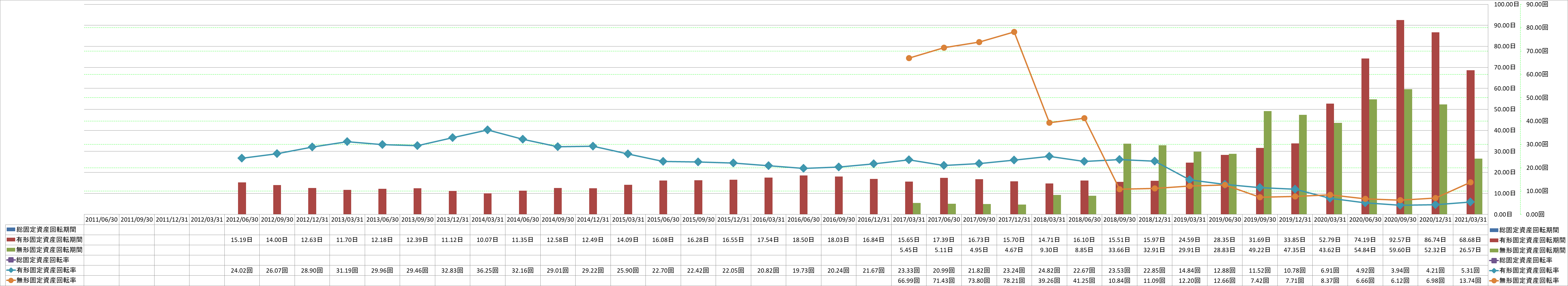Viewport: 1568px width, 286px height.
Task: Click the 78.21回 value cell
Action: pyautogui.click(x=1014, y=280)
